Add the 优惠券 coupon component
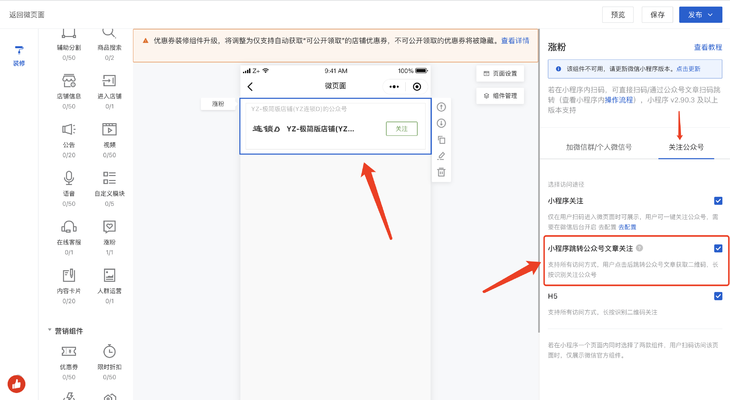 69,362
